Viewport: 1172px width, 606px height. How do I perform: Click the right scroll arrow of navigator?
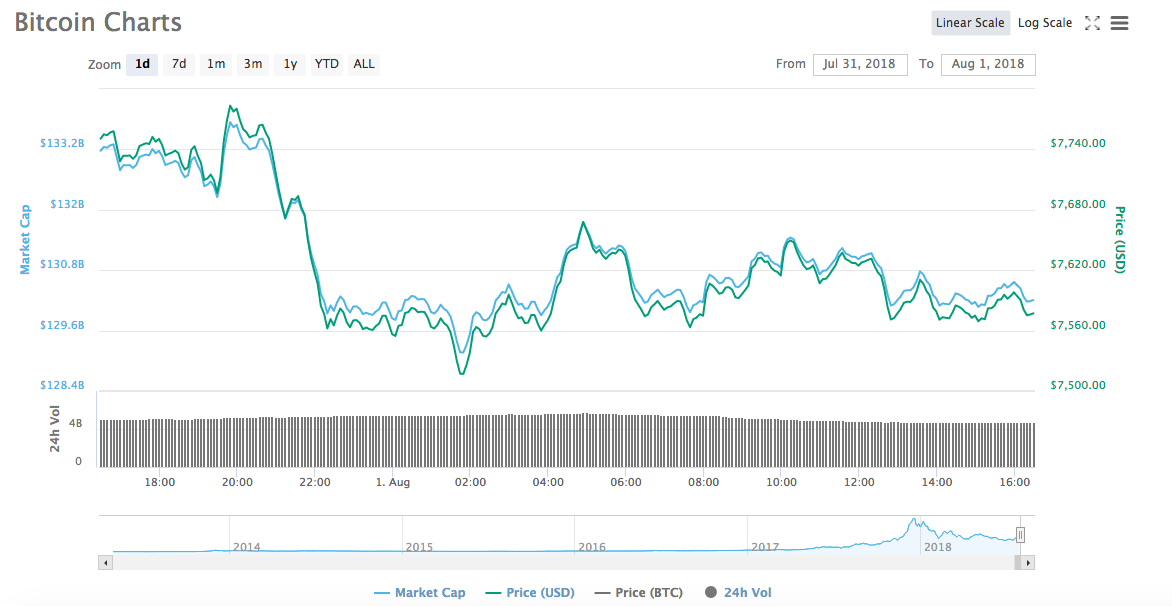point(1028,563)
